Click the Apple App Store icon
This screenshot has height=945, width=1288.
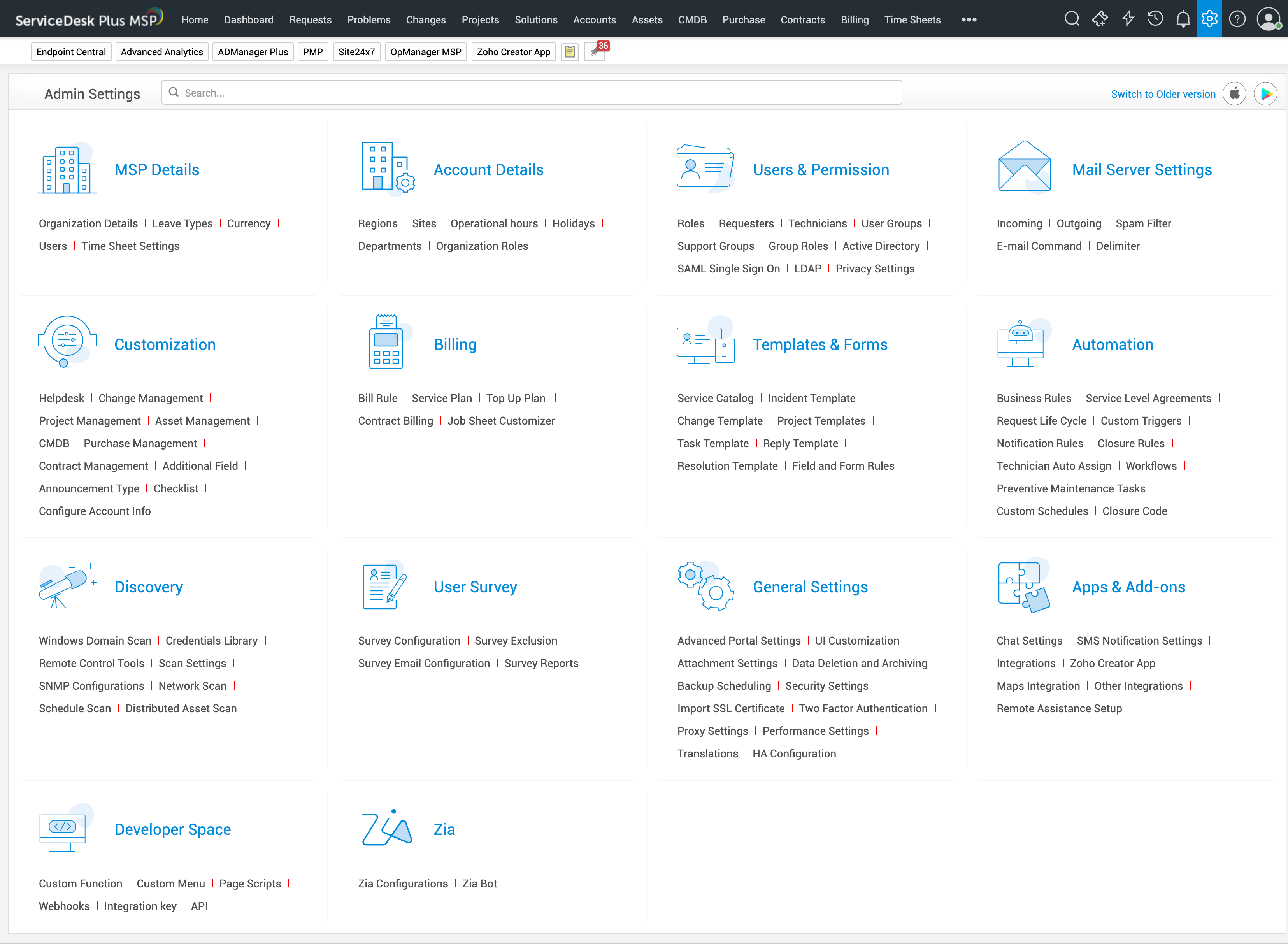point(1234,93)
